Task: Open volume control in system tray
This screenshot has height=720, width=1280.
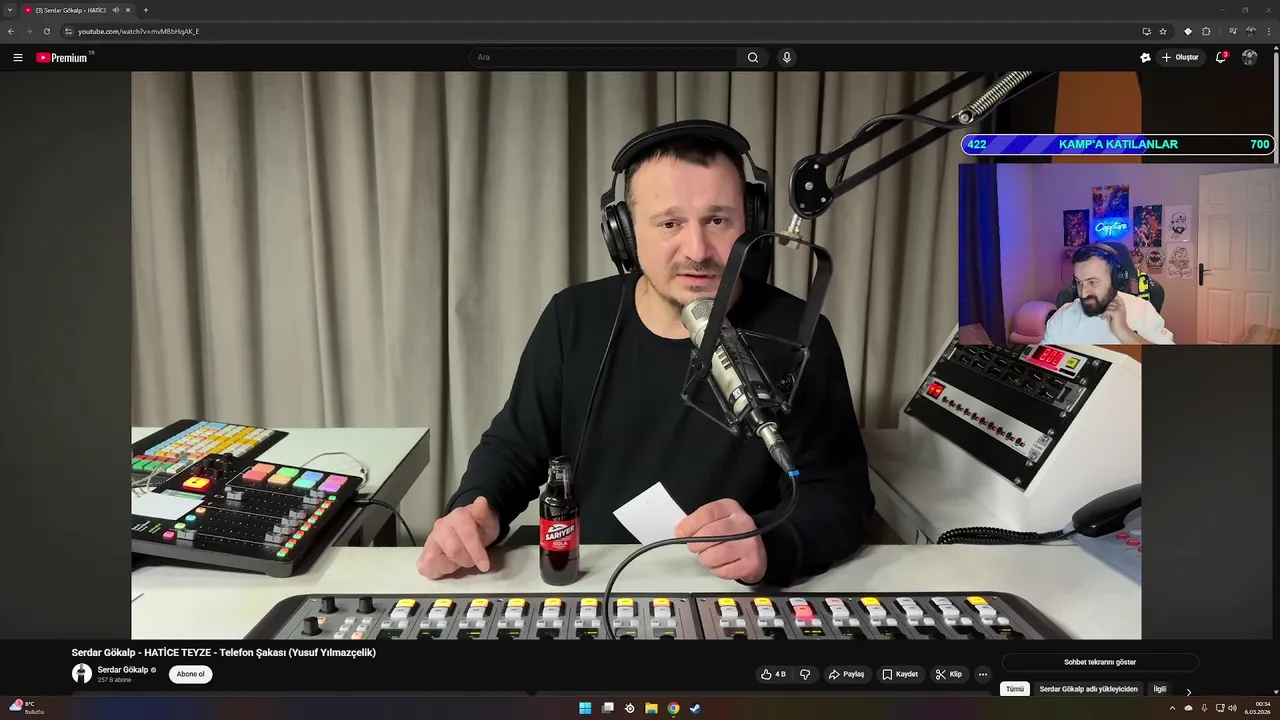Action: 1232,708
